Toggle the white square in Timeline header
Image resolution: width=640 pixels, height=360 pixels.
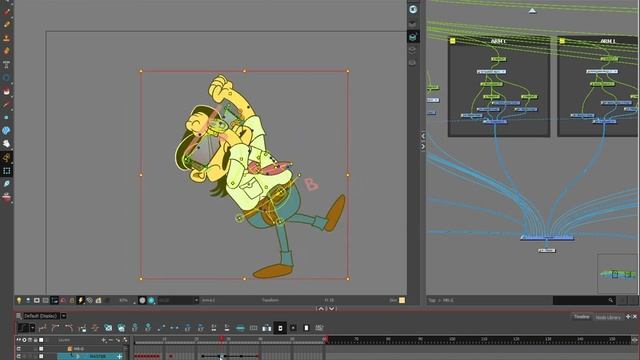41,340
